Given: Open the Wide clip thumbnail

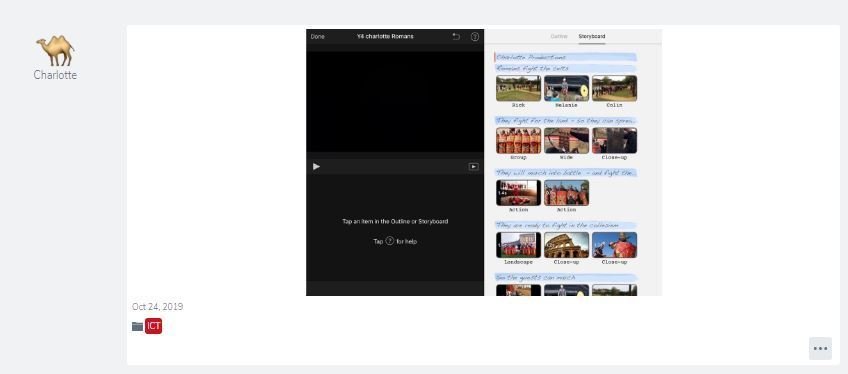Looking at the screenshot, I should tap(566, 141).
